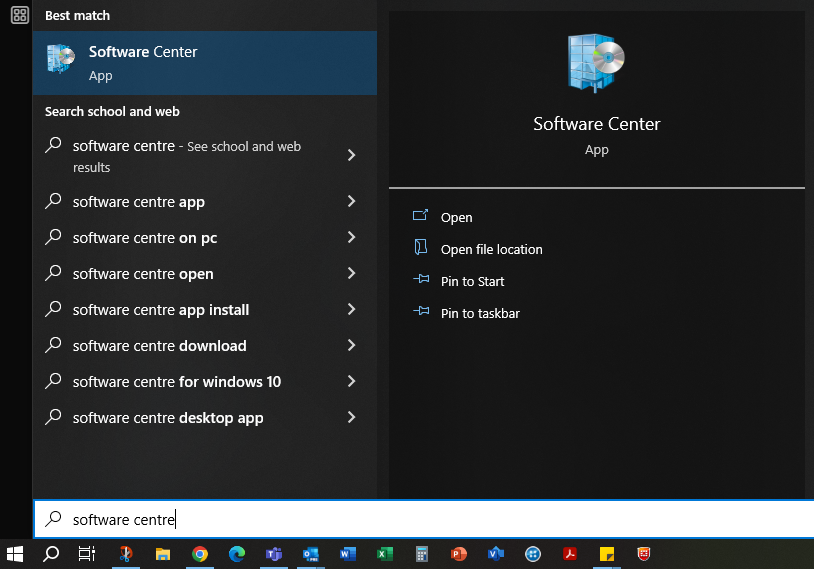
Task: Open Microsoft Excel from the taskbar
Action: click(x=385, y=554)
